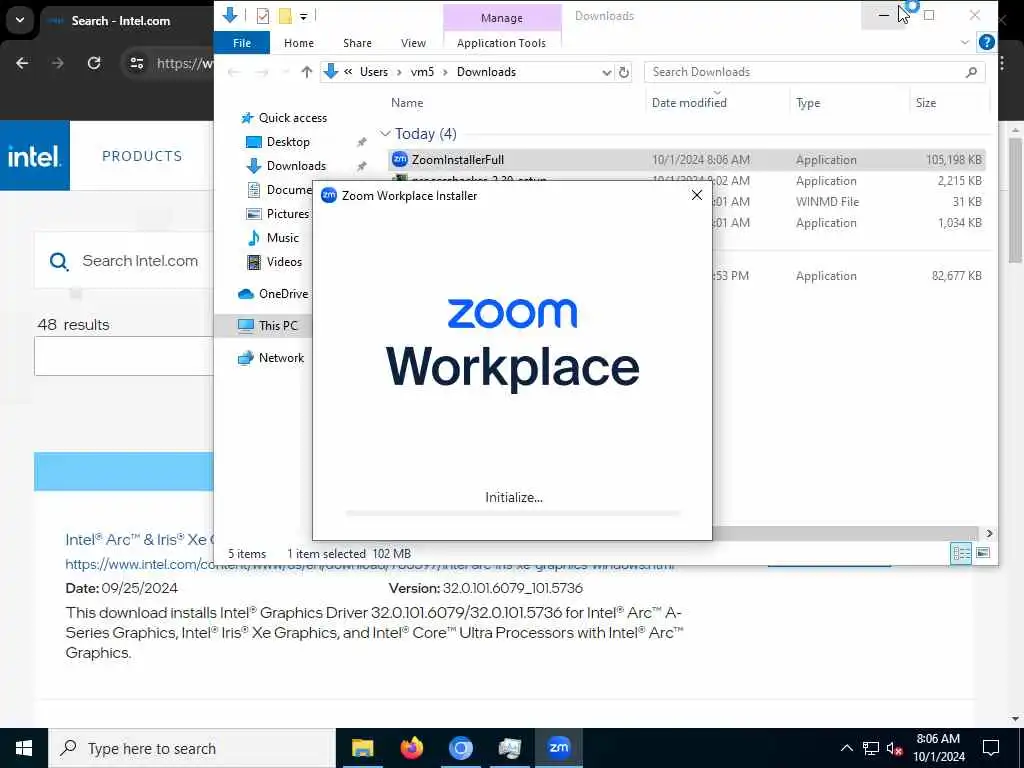Click the 82,677 KB size cell

[956, 276]
